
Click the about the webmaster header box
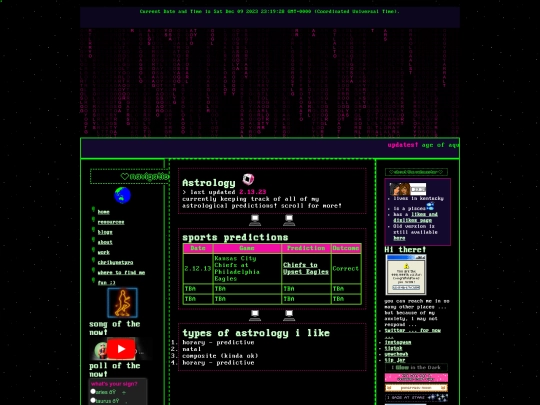point(416,172)
